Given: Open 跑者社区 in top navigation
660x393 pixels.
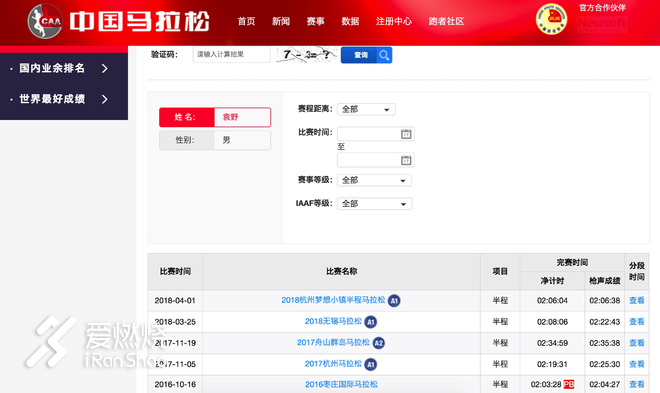Looking at the screenshot, I should coord(446,21).
